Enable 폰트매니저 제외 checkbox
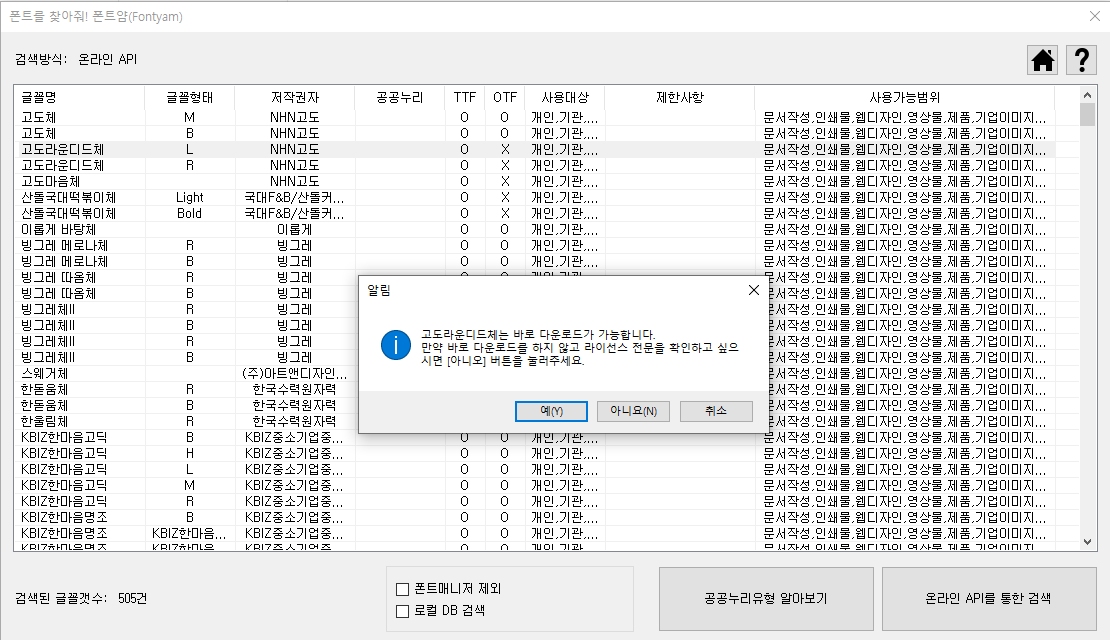This screenshot has width=1110, height=640. [x=403, y=589]
